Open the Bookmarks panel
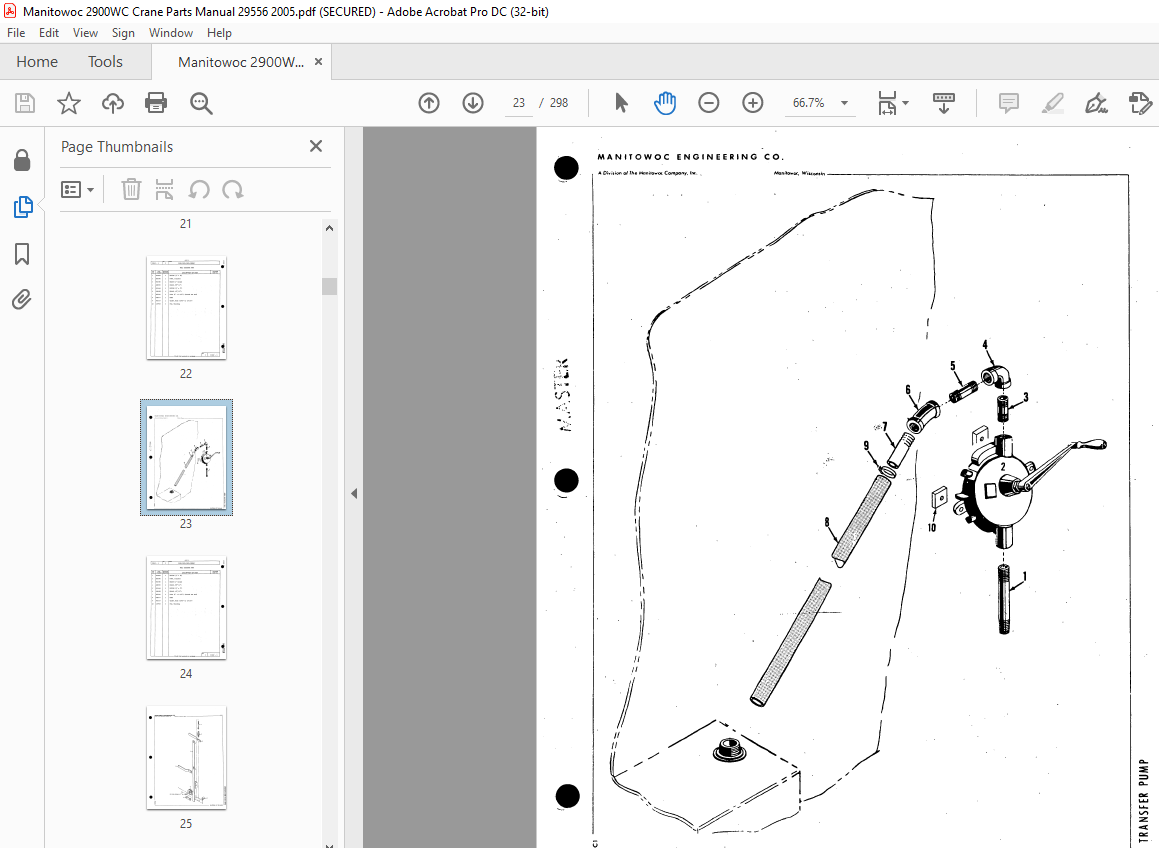This screenshot has height=848, width=1159. [22, 254]
